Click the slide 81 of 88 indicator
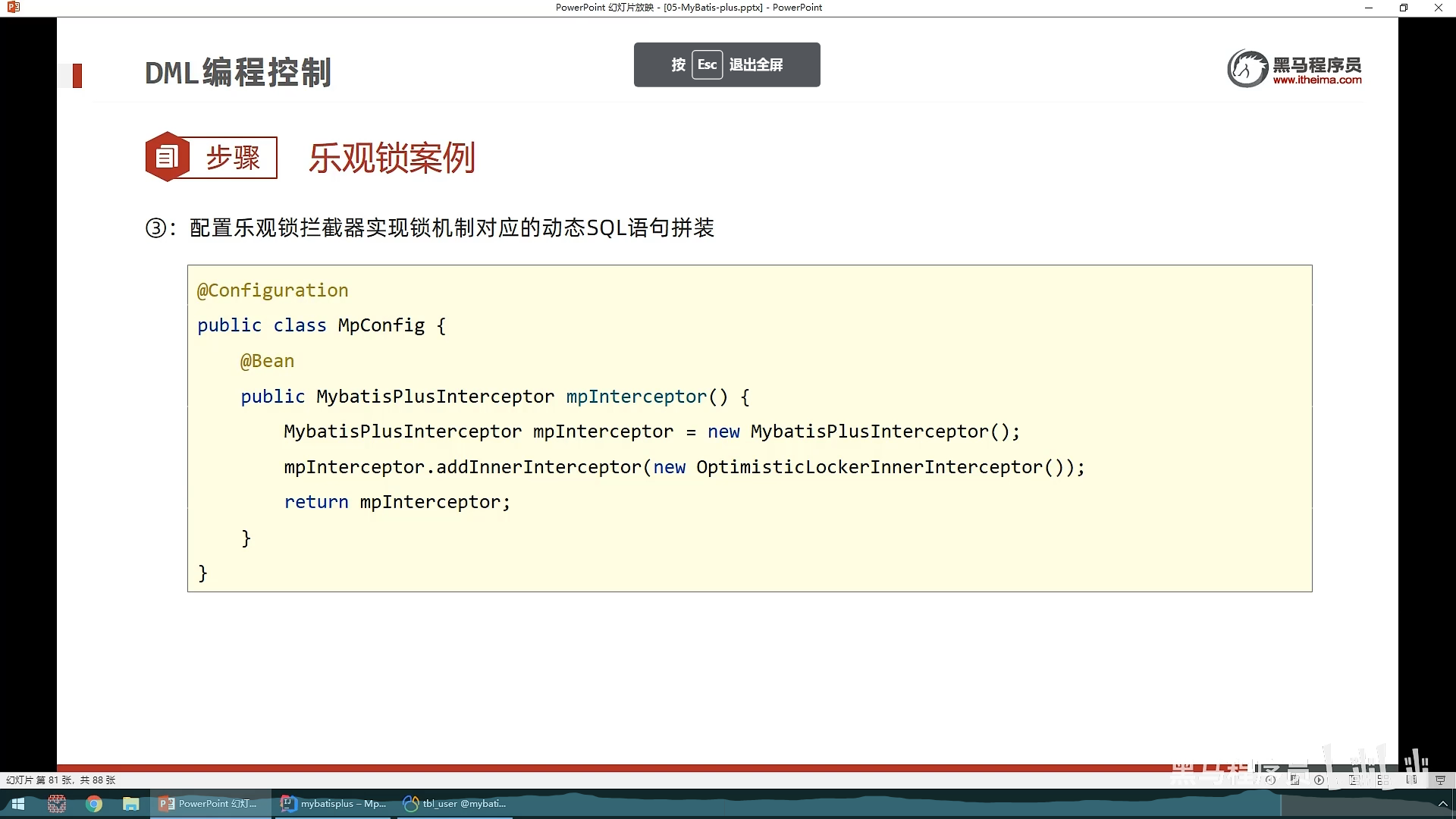1456x819 pixels. pyautogui.click(x=61, y=780)
